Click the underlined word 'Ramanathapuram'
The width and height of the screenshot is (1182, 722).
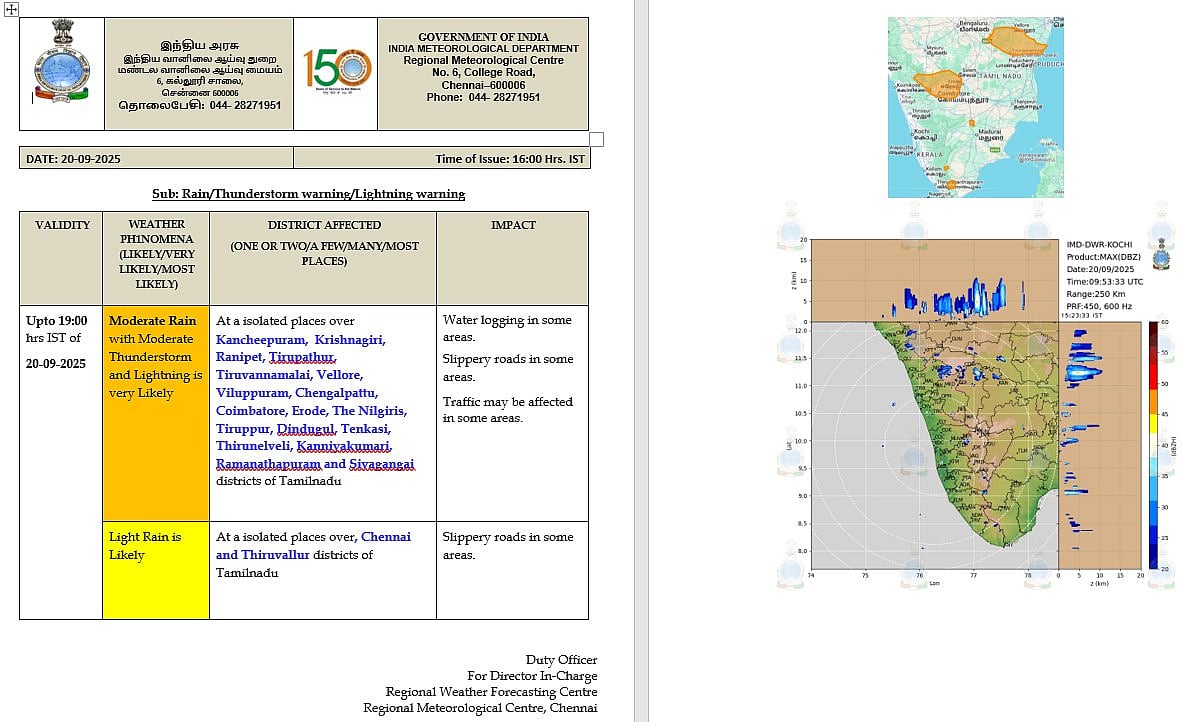(268, 463)
